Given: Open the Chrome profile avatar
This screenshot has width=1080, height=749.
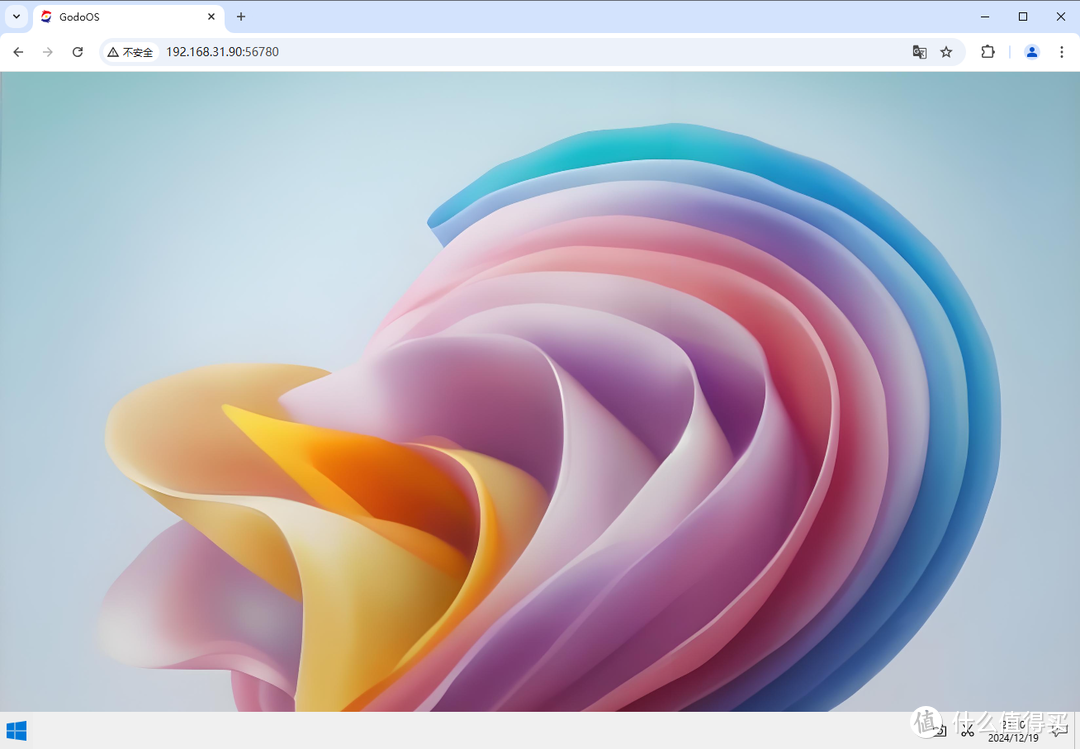Looking at the screenshot, I should 1032,52.
